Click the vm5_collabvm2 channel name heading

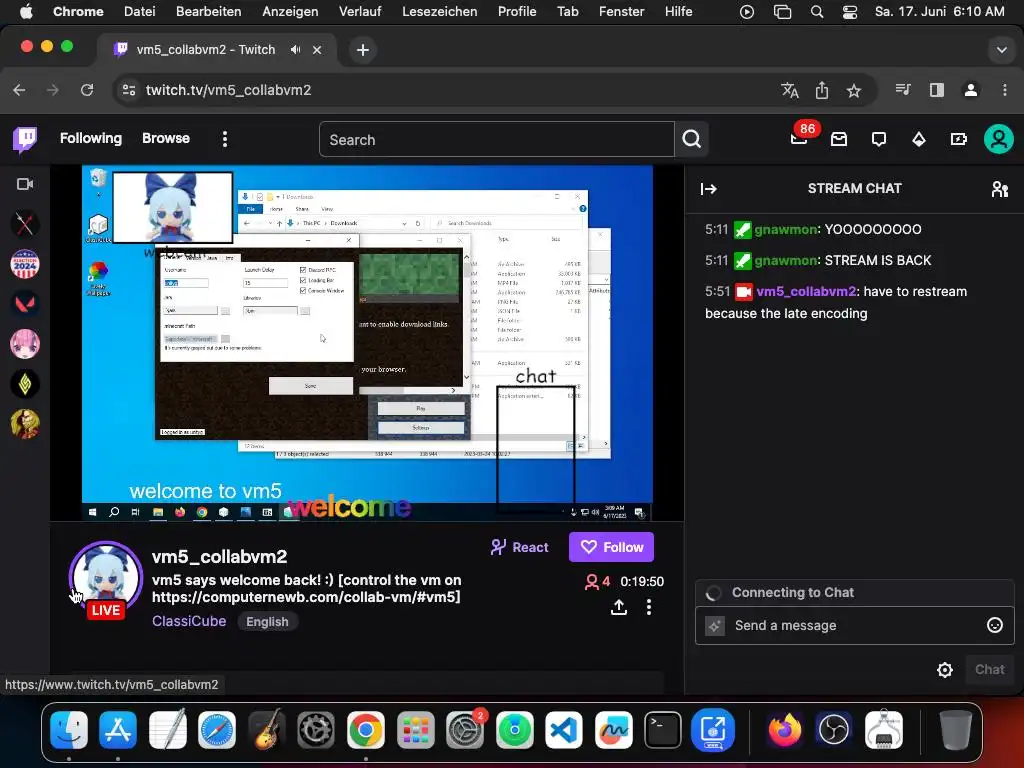click(219, 556)
